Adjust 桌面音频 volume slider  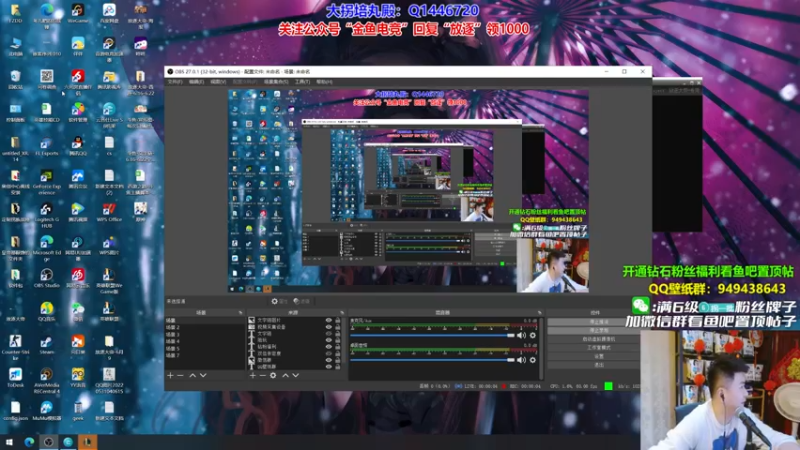(x=433, y=360)
